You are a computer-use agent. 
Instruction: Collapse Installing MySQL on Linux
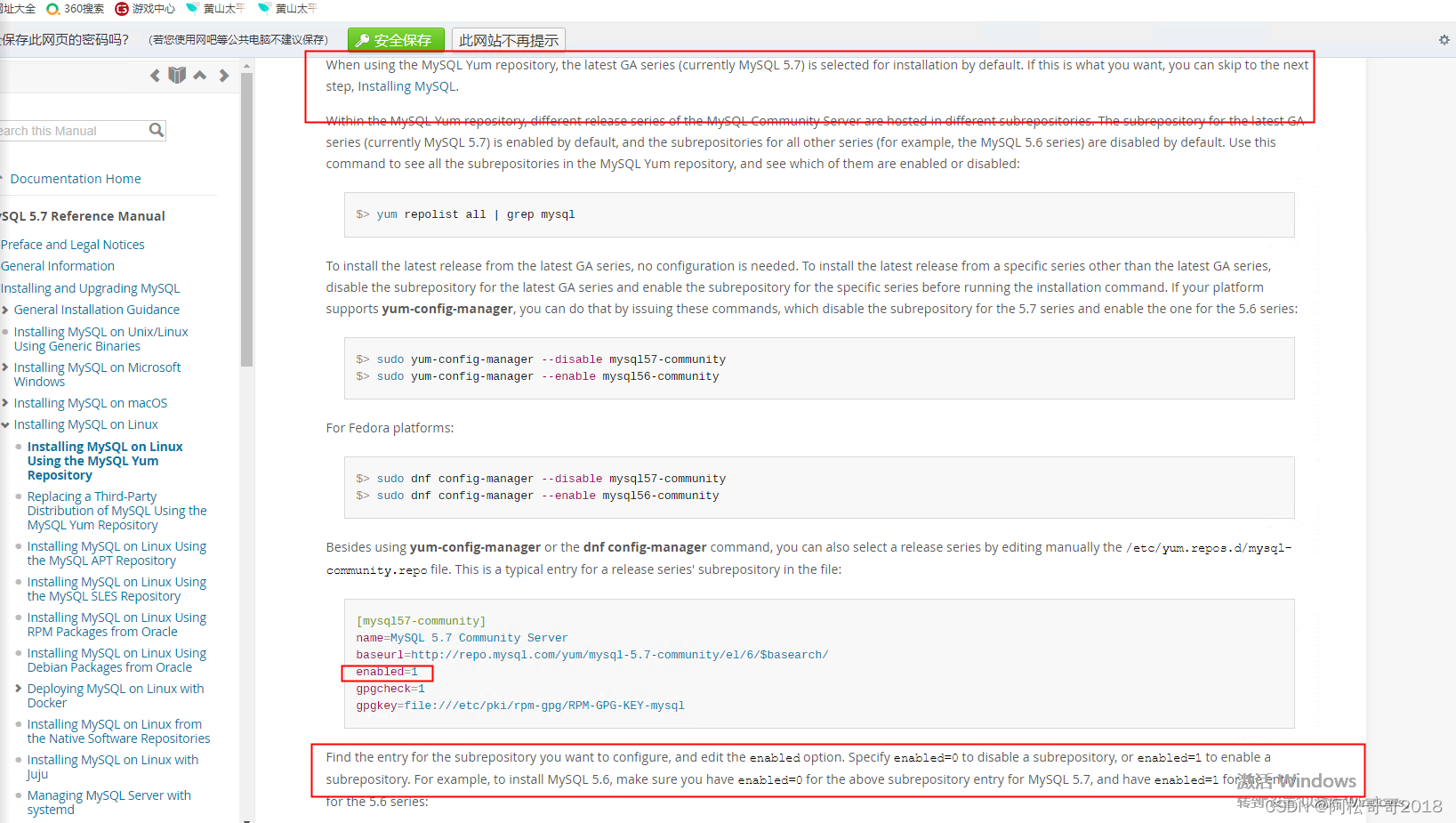pos(5,424)
